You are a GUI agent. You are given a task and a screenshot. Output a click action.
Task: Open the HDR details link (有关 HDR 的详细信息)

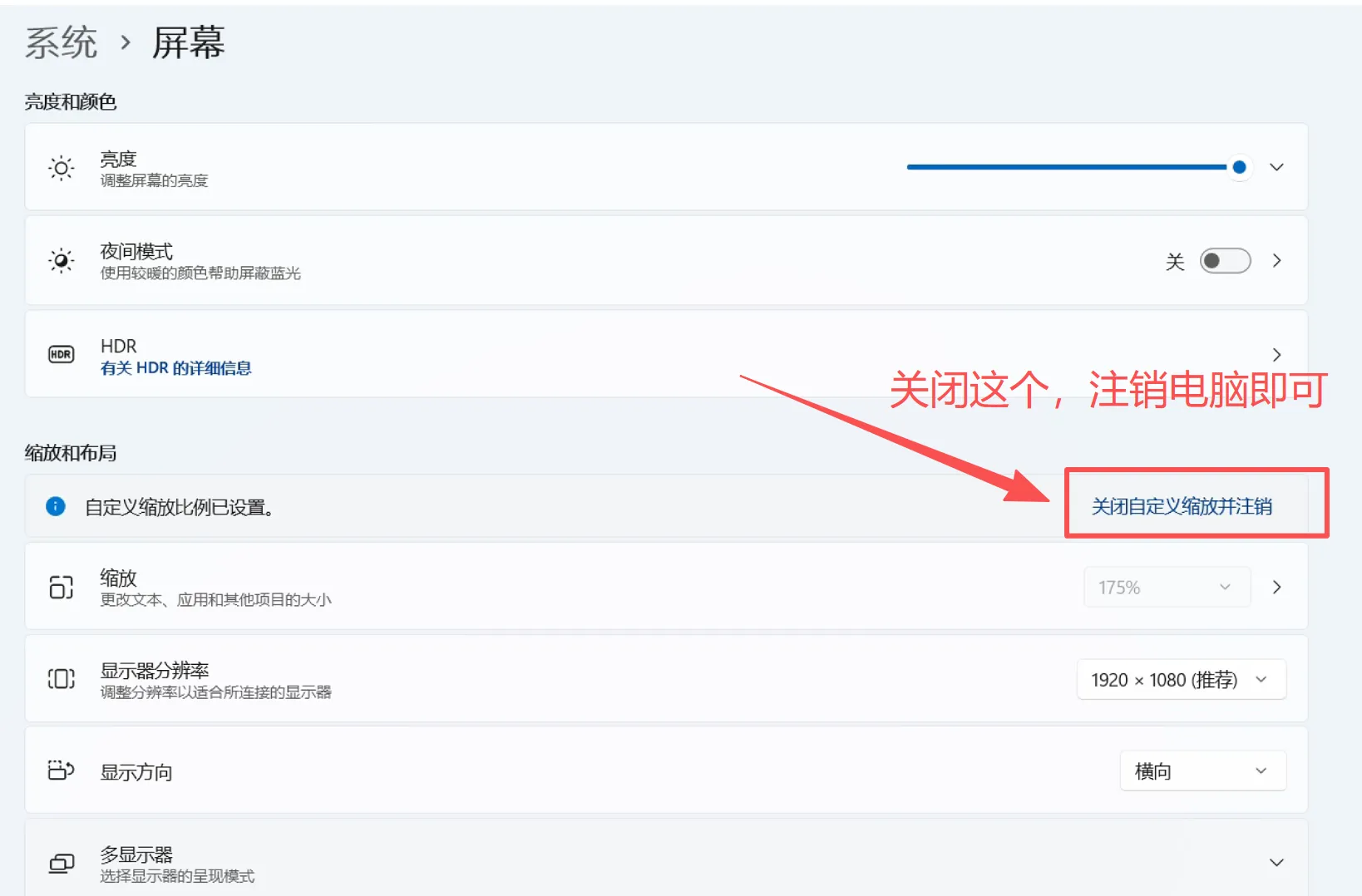point(175,368)
